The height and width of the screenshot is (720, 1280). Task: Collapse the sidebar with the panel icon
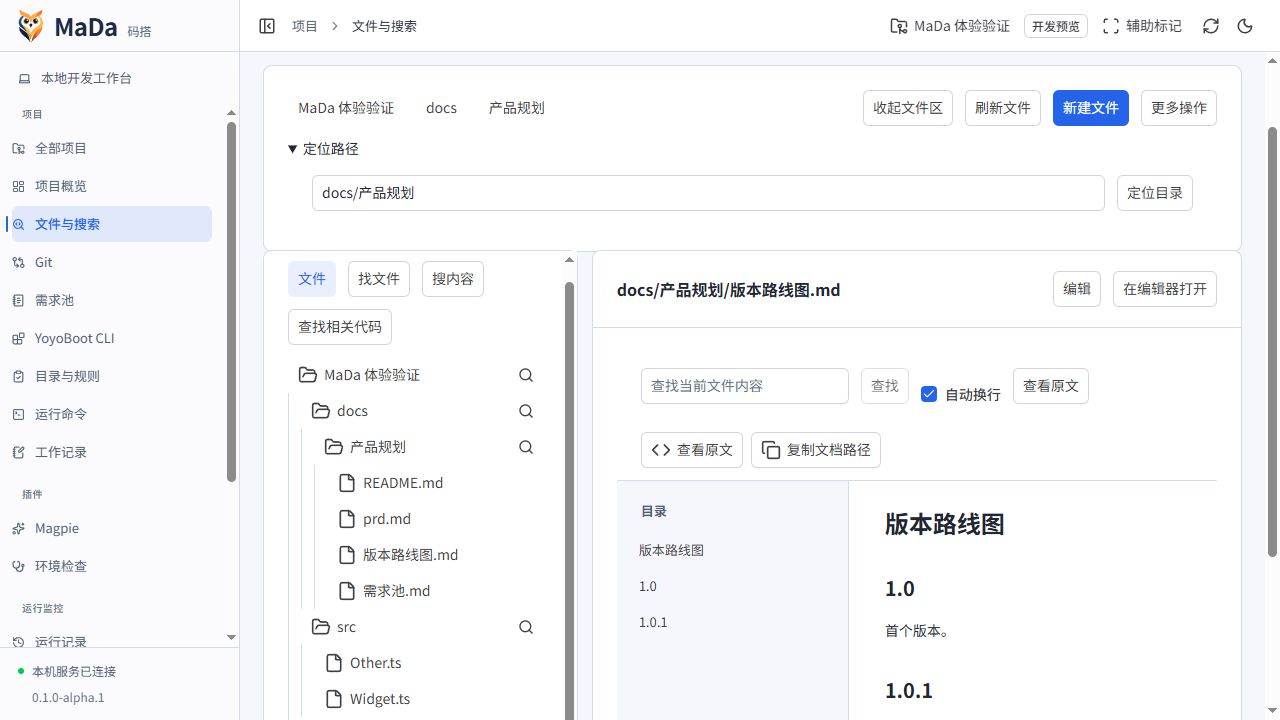(x=267, y=26)
